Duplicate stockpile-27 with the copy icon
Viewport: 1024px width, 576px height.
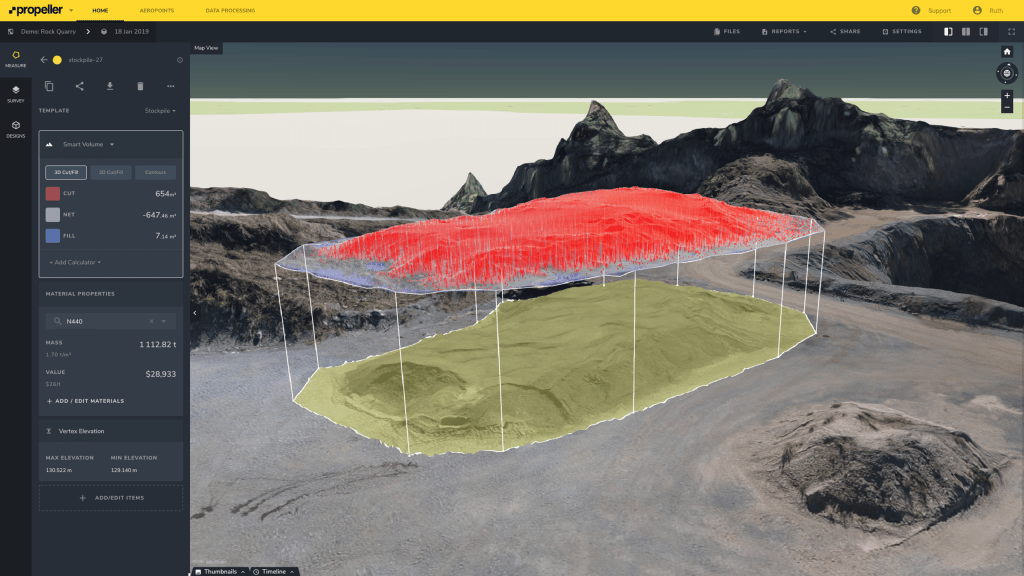pos(49,86)
